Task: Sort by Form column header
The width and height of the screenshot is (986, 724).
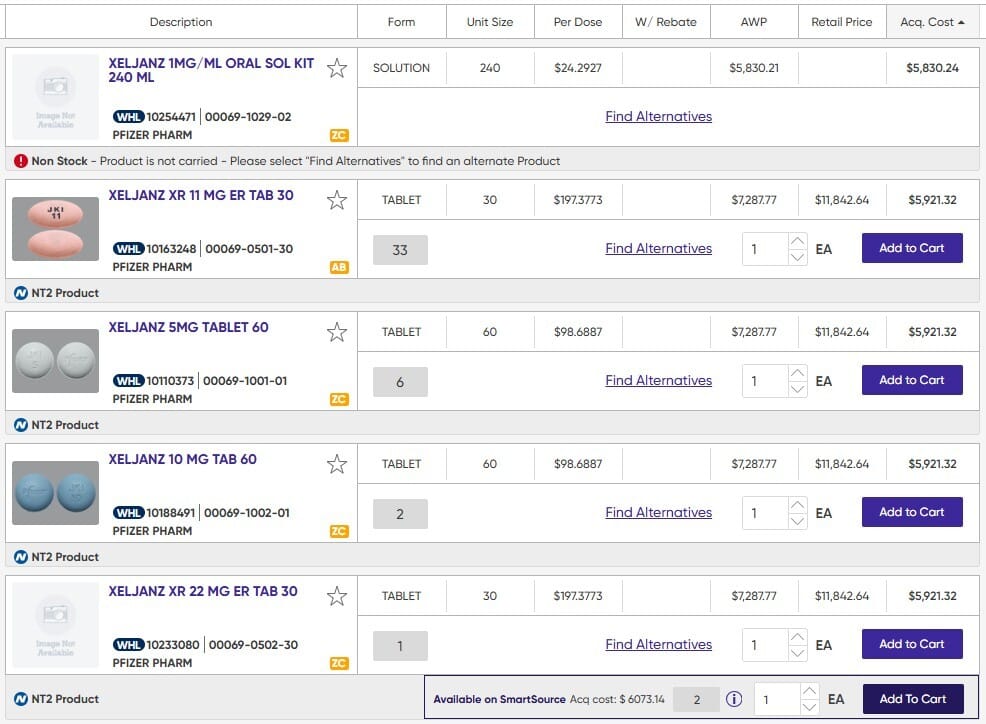Action: (401, 22)
